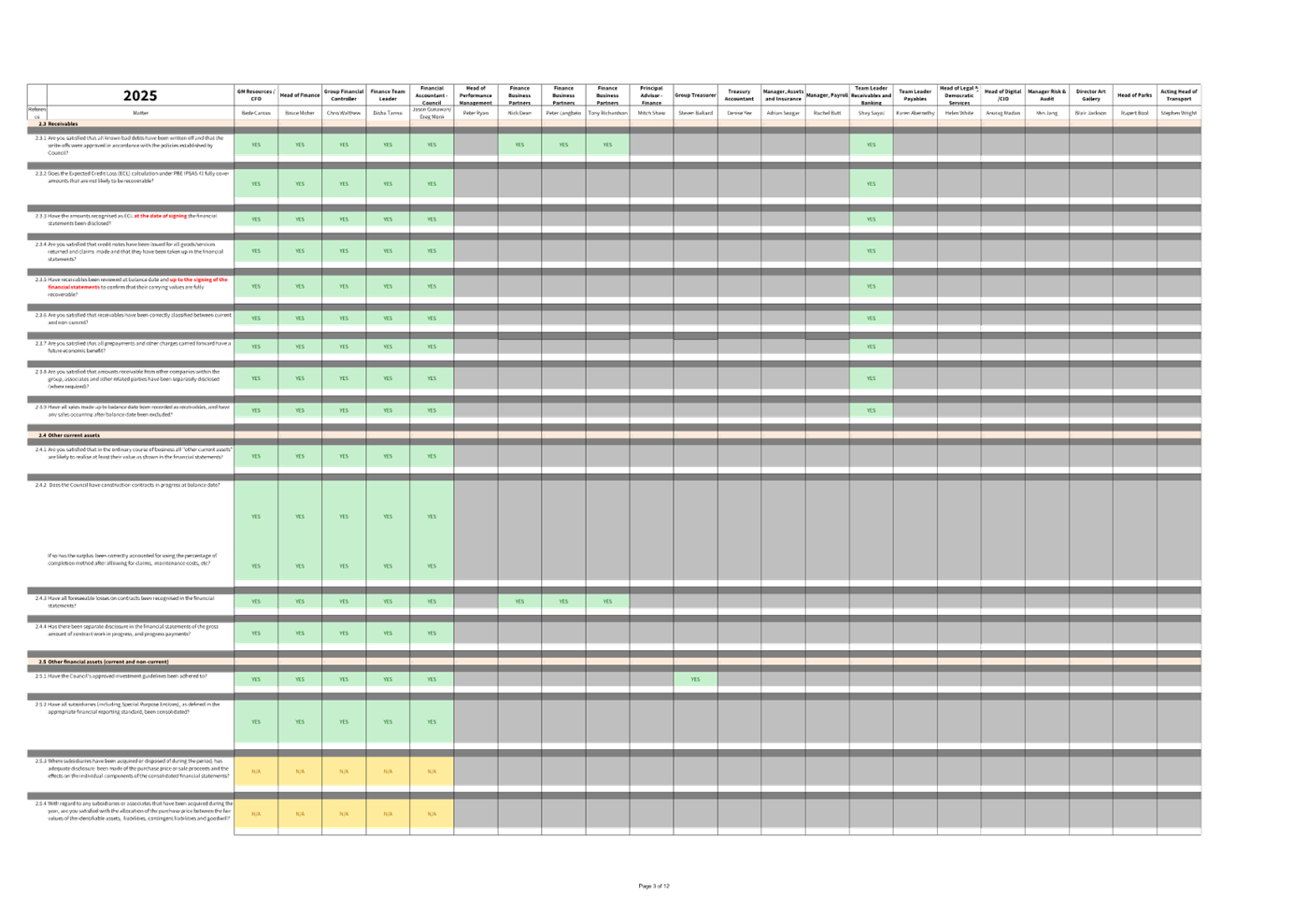Select the last column header at far right
Screen dimensions: 1306x924
point(1179,95)
